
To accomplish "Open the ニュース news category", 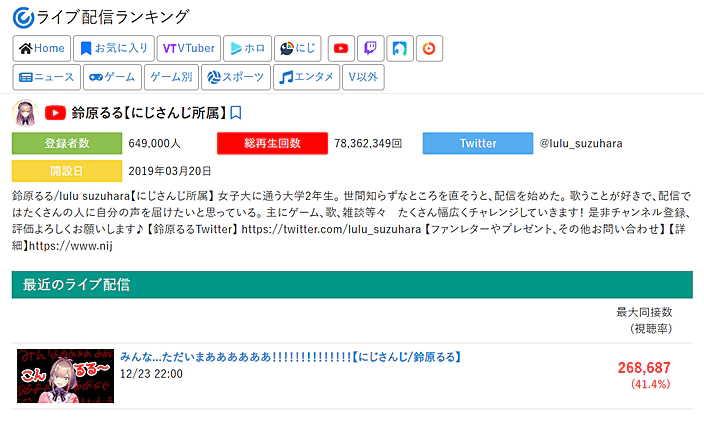I will 47,77.
